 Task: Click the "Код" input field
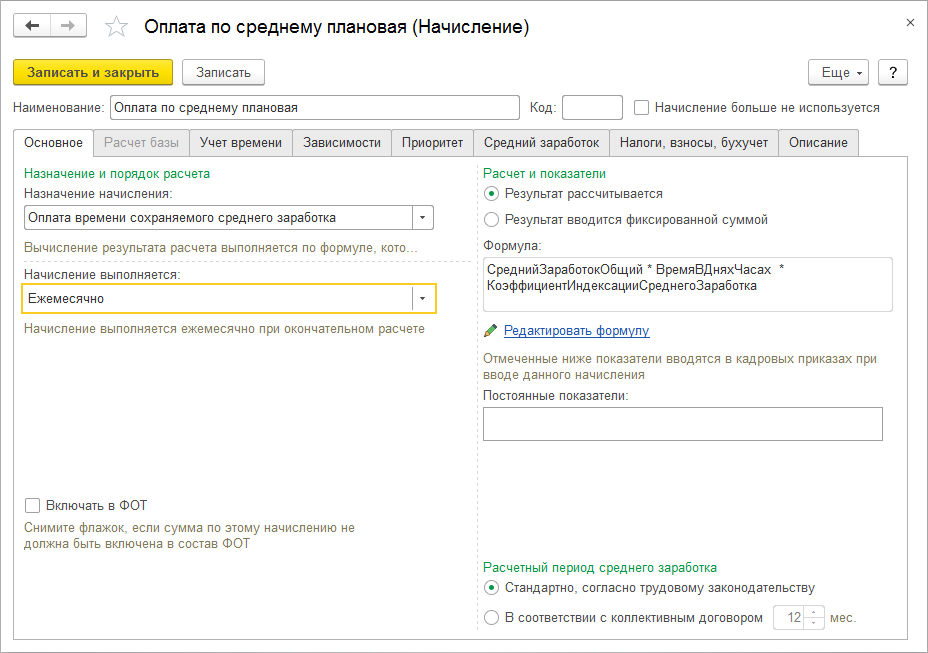tap(592, 107)
